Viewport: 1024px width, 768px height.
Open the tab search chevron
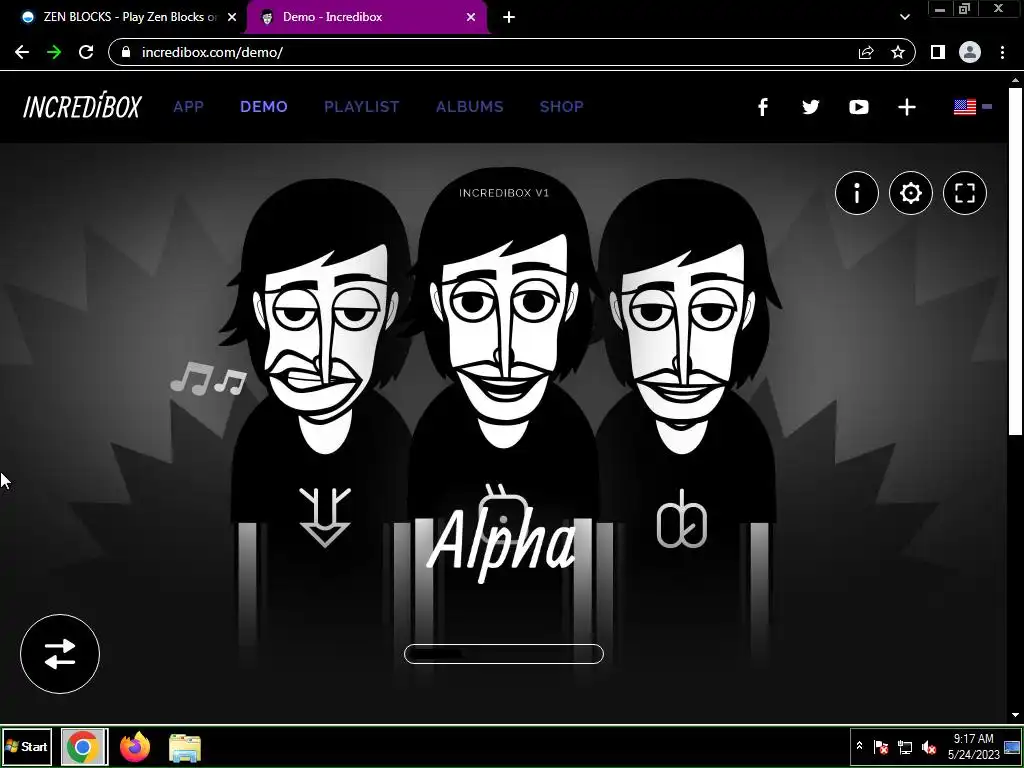[x=904, y=17]
